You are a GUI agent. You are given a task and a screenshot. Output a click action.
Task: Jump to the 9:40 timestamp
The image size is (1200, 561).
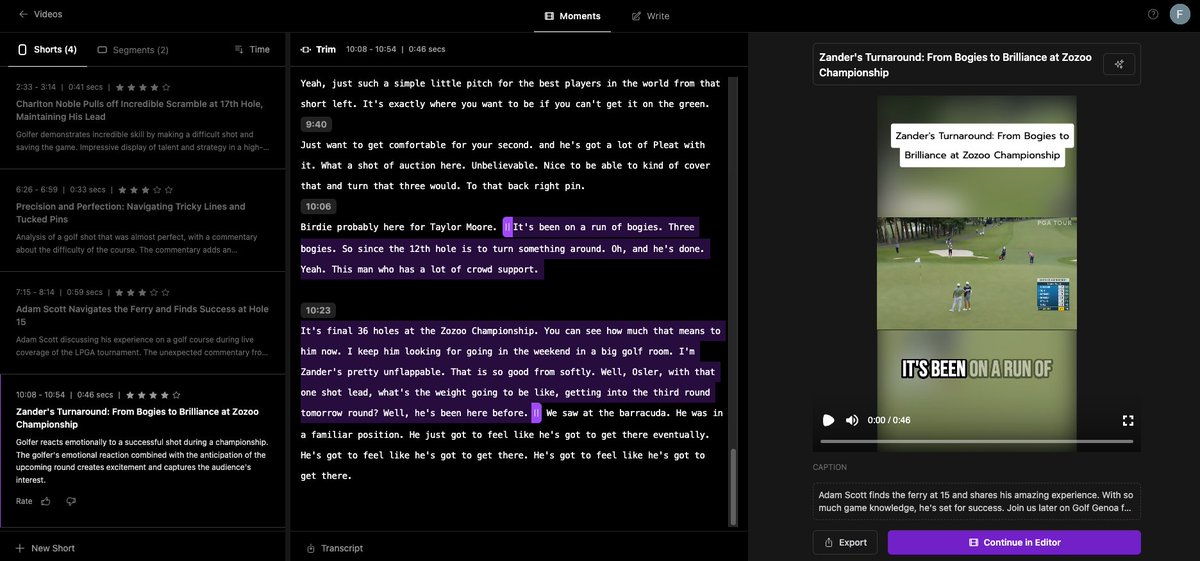click(x=316, y=124)
